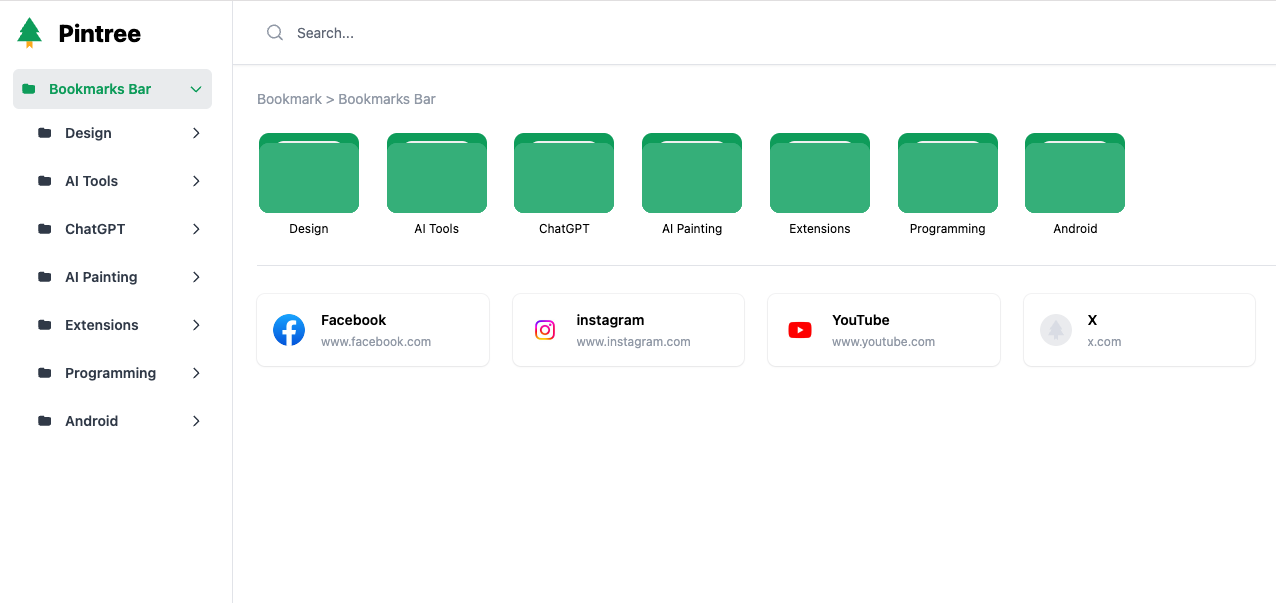The width and height of the screenshot is (1276, 603).
Task: Expand the Android sidebar folder
Action: (x=196, y=421)
